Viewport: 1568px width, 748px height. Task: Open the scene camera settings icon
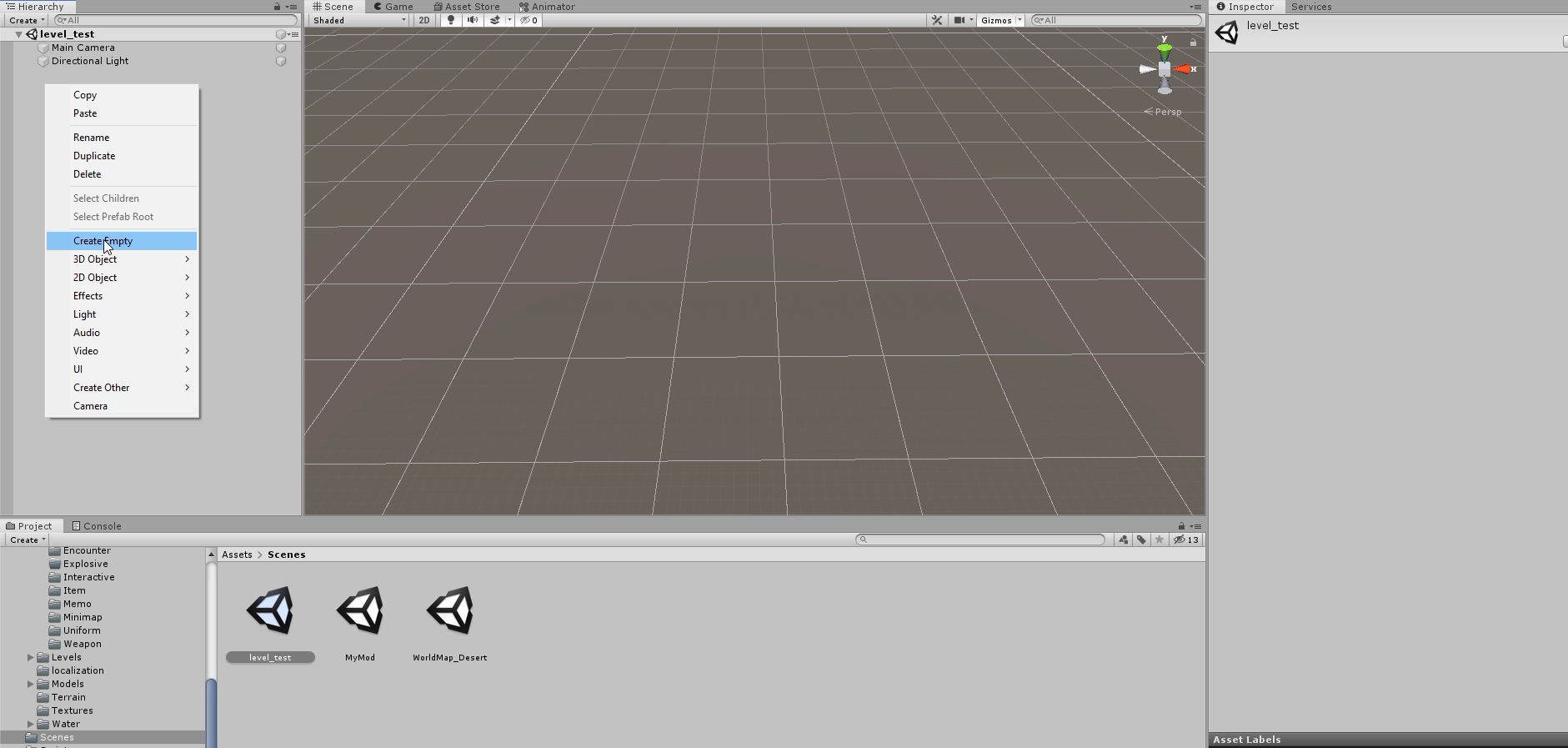(959, 20)
